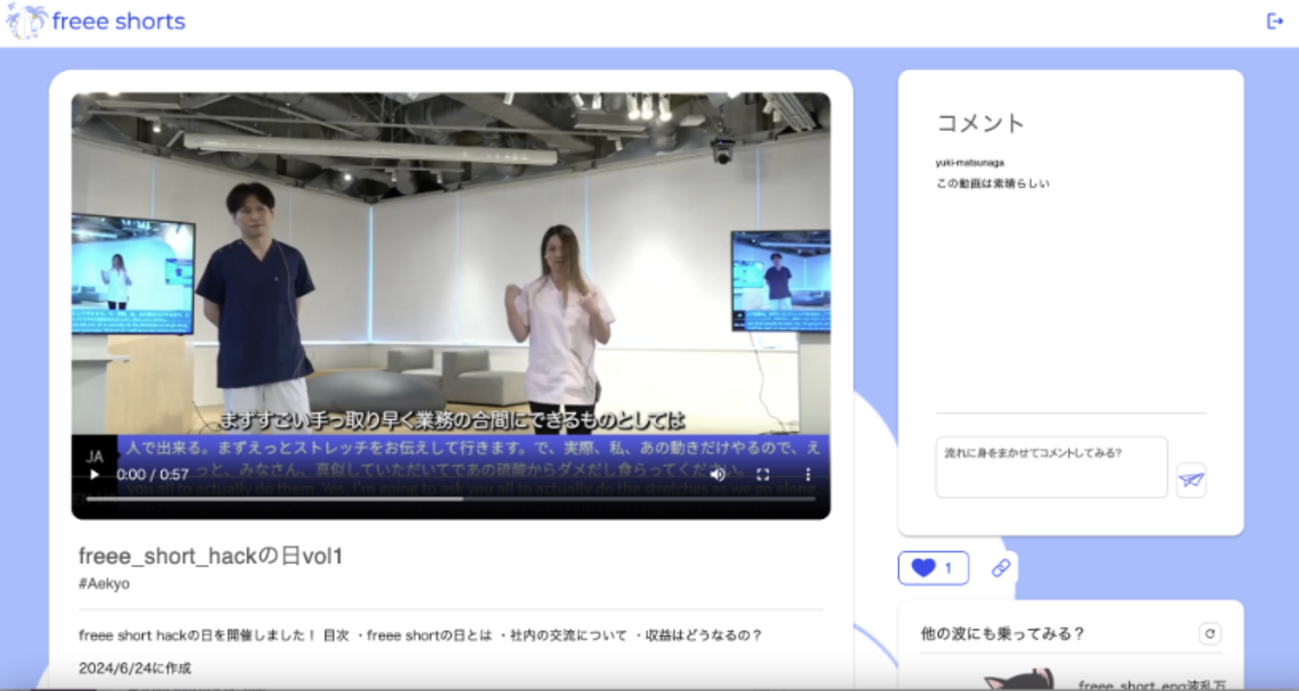This screenshot has width=1299, height=691.
Task: Toggle the heart like button
Action: (933, 568)
